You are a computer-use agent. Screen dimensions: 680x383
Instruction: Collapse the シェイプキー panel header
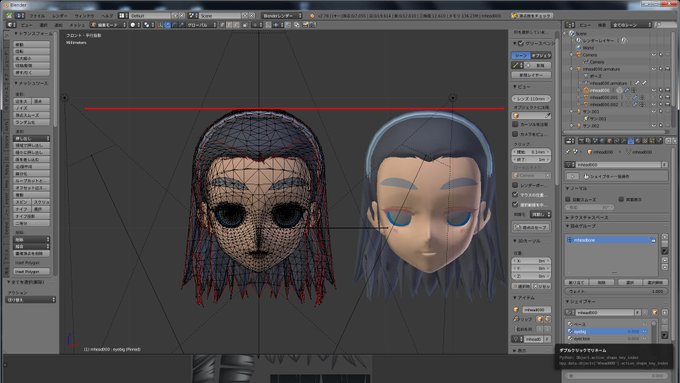click(x=581, y=301)
